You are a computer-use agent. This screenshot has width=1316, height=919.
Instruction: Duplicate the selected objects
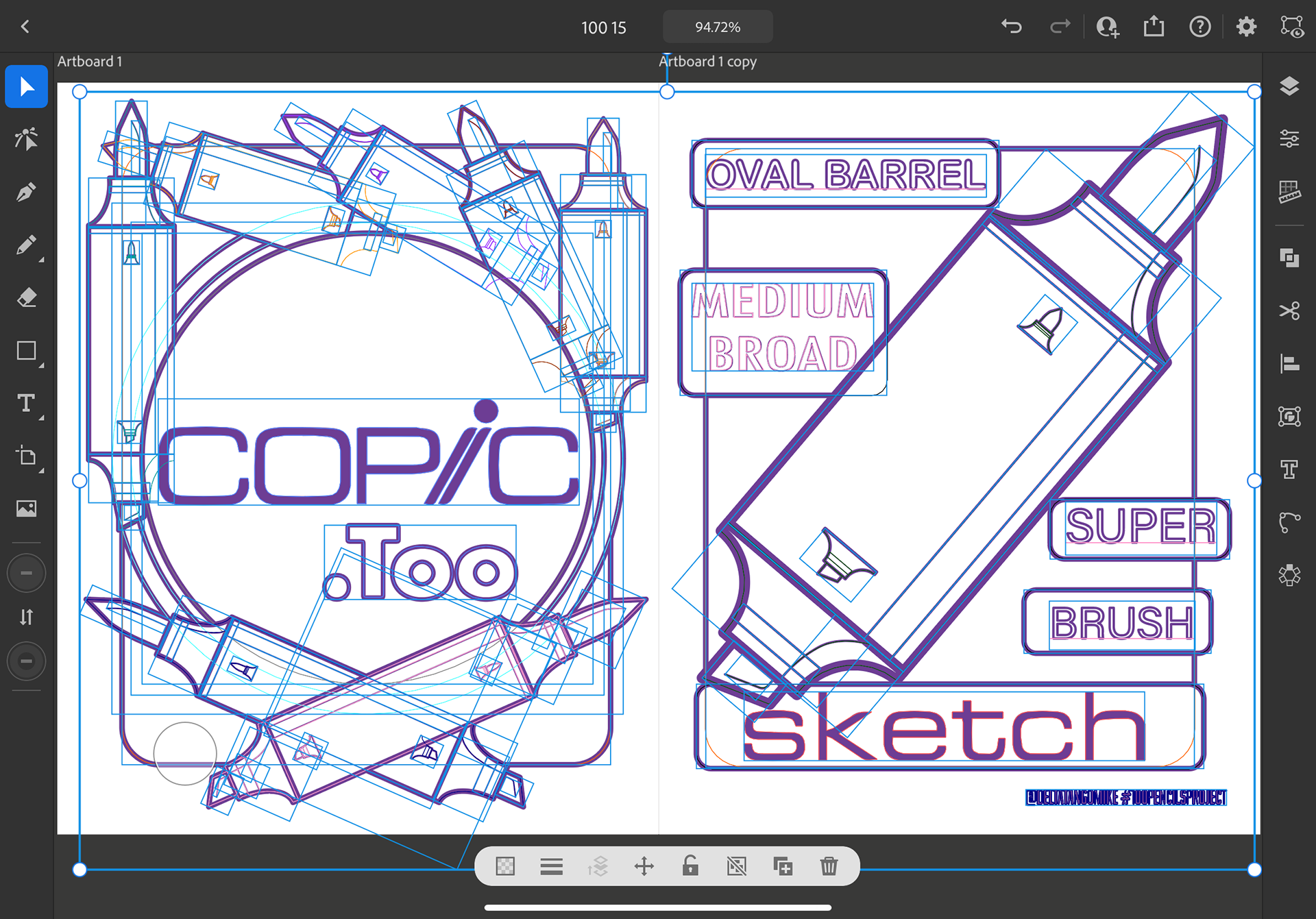tap(783, 866)
